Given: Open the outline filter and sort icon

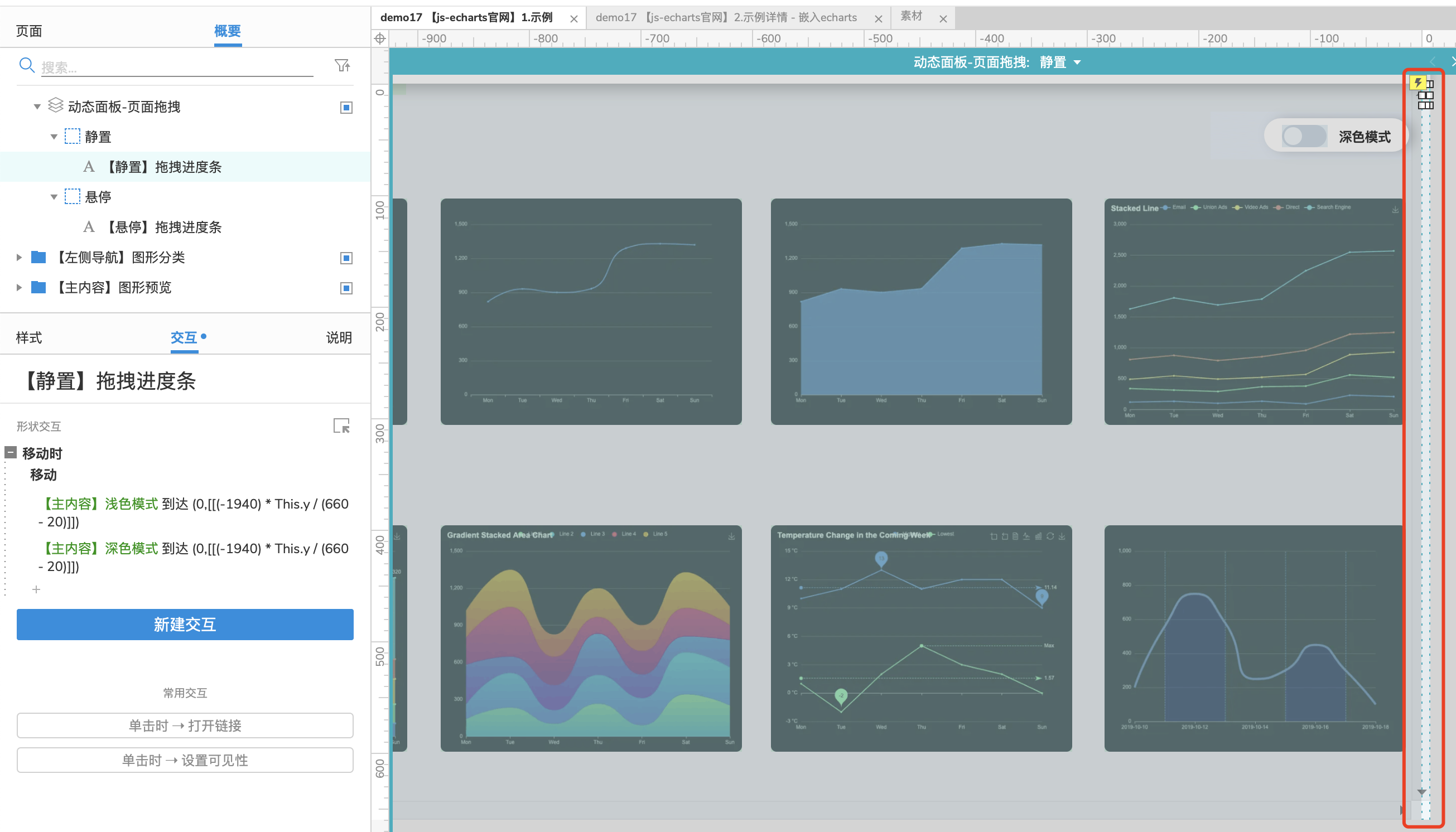Looking at the screenshot, I should 342,66.
